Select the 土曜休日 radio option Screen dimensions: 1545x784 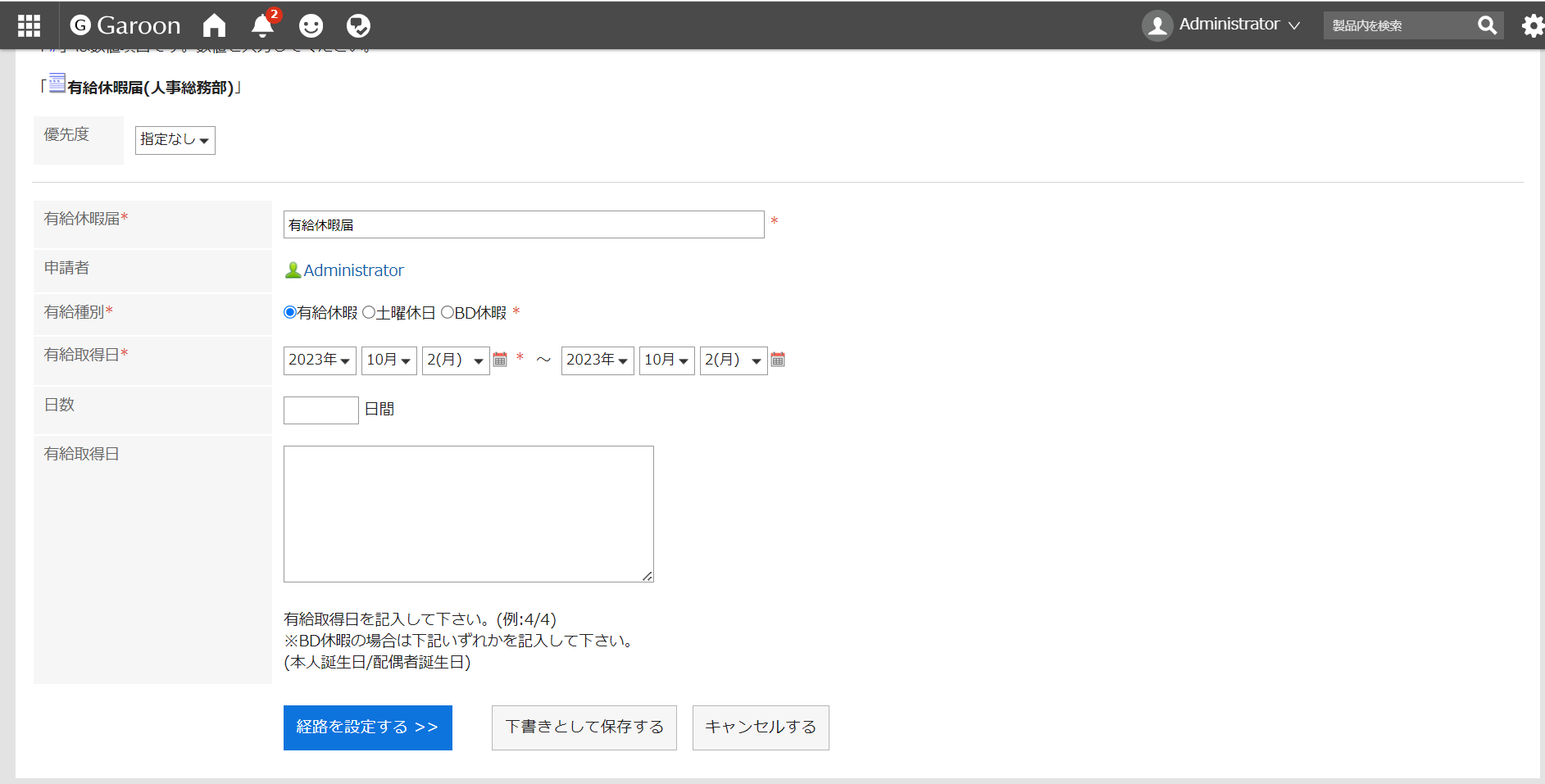tap(369, 312)
